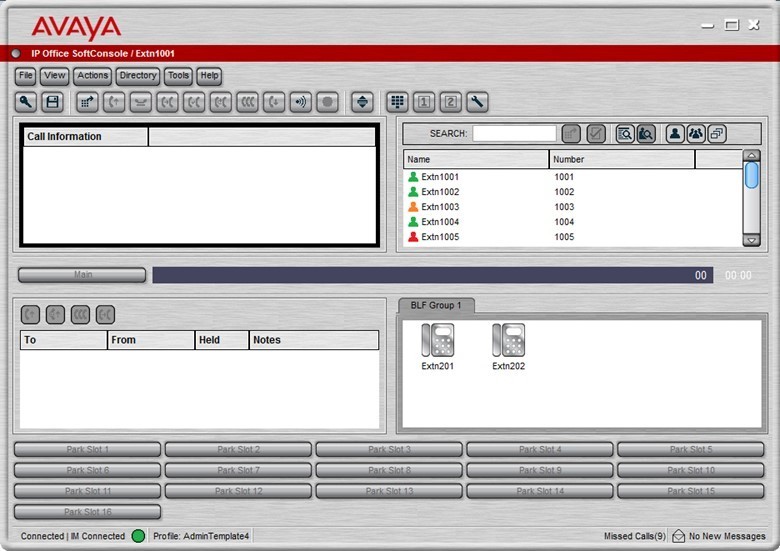Screen dimensions: 780x551
Task: Click the Park Slot 5 button
Action: (x=691, y=450)
